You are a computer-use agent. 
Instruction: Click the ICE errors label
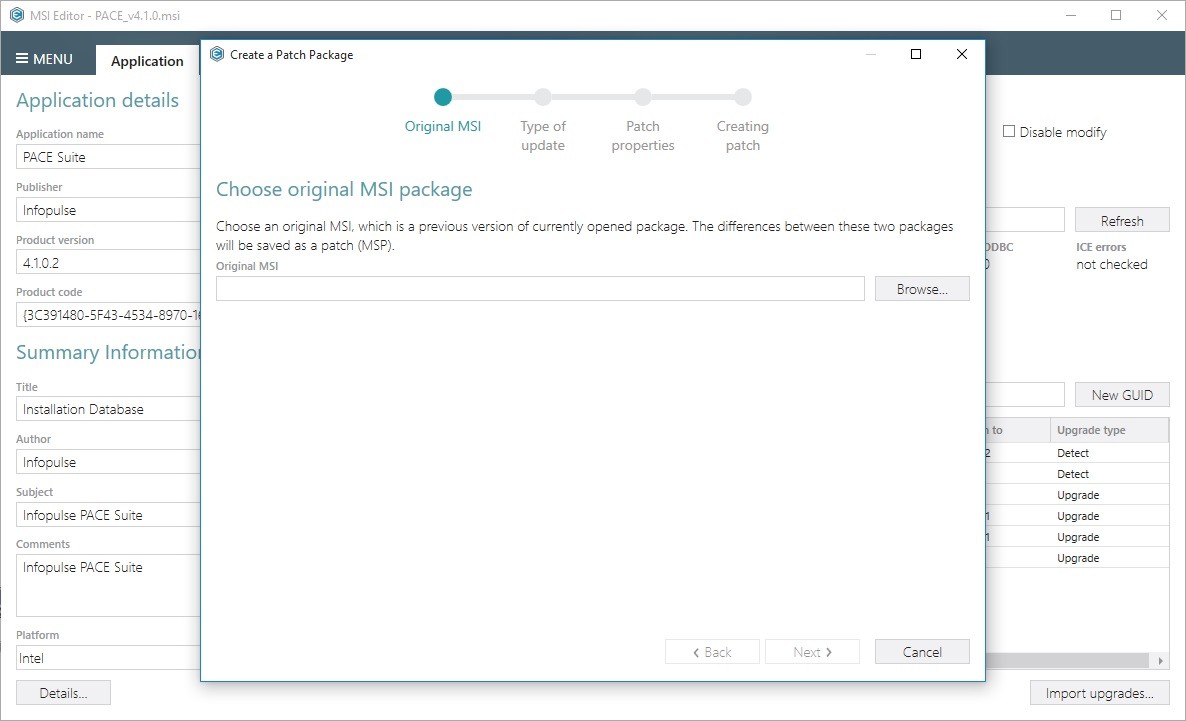1101,247
